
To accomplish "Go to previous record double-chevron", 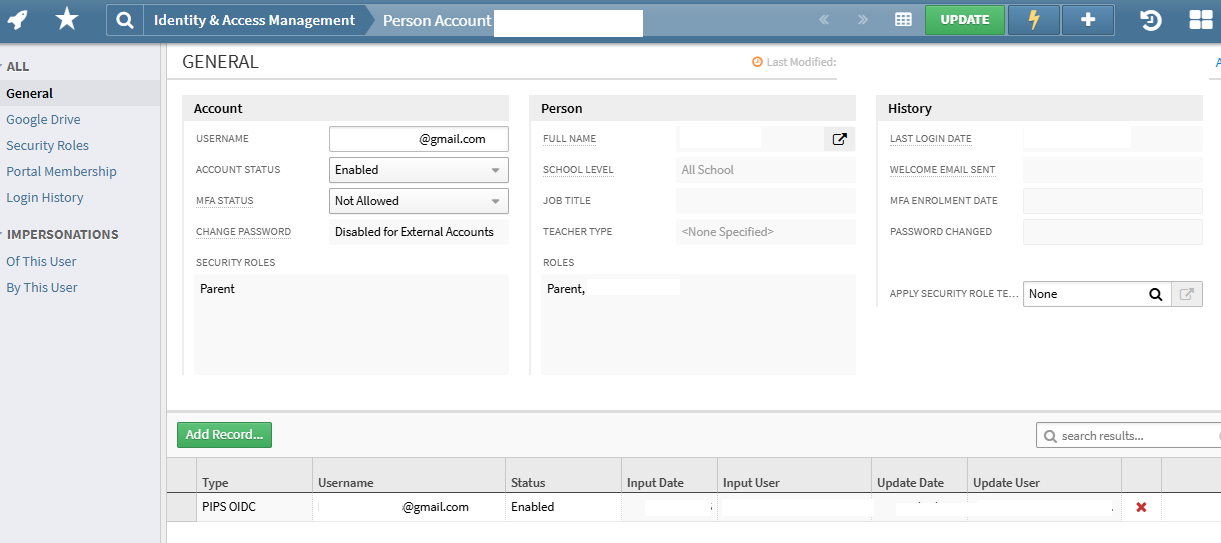I will pyautogui.click(x=825, y=20).
